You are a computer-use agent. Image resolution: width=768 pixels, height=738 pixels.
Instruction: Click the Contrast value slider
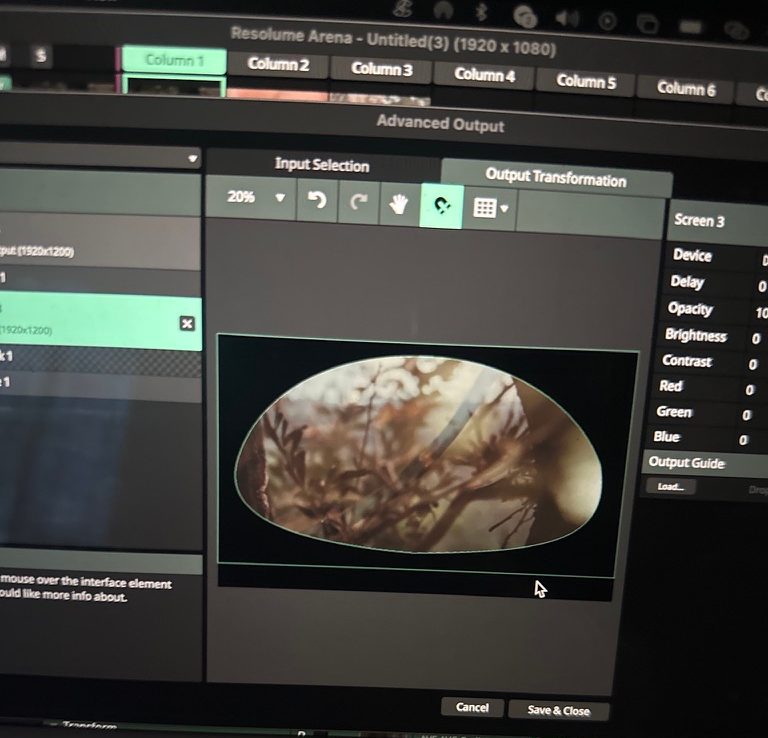[753, 364]
